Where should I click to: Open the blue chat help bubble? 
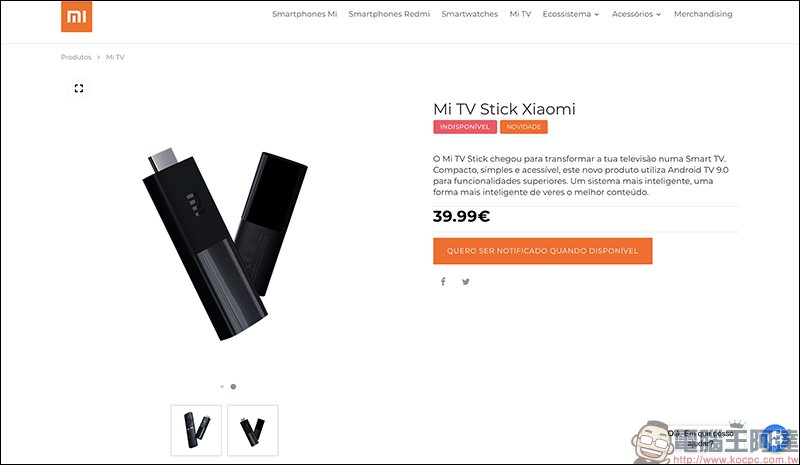tap(774, 438)
